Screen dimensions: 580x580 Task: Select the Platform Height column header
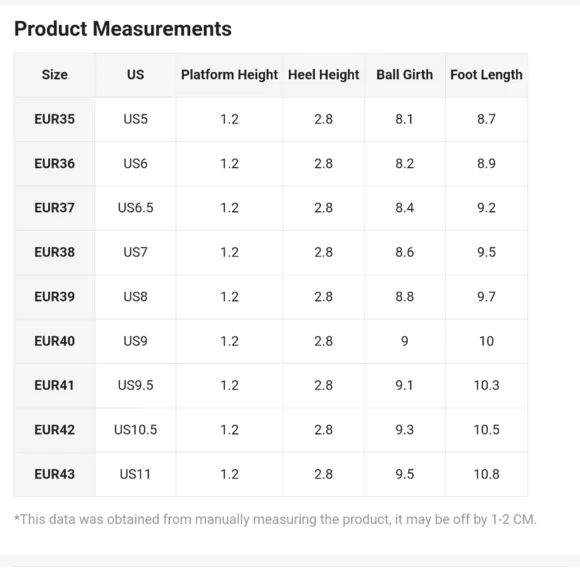(229, 75)
